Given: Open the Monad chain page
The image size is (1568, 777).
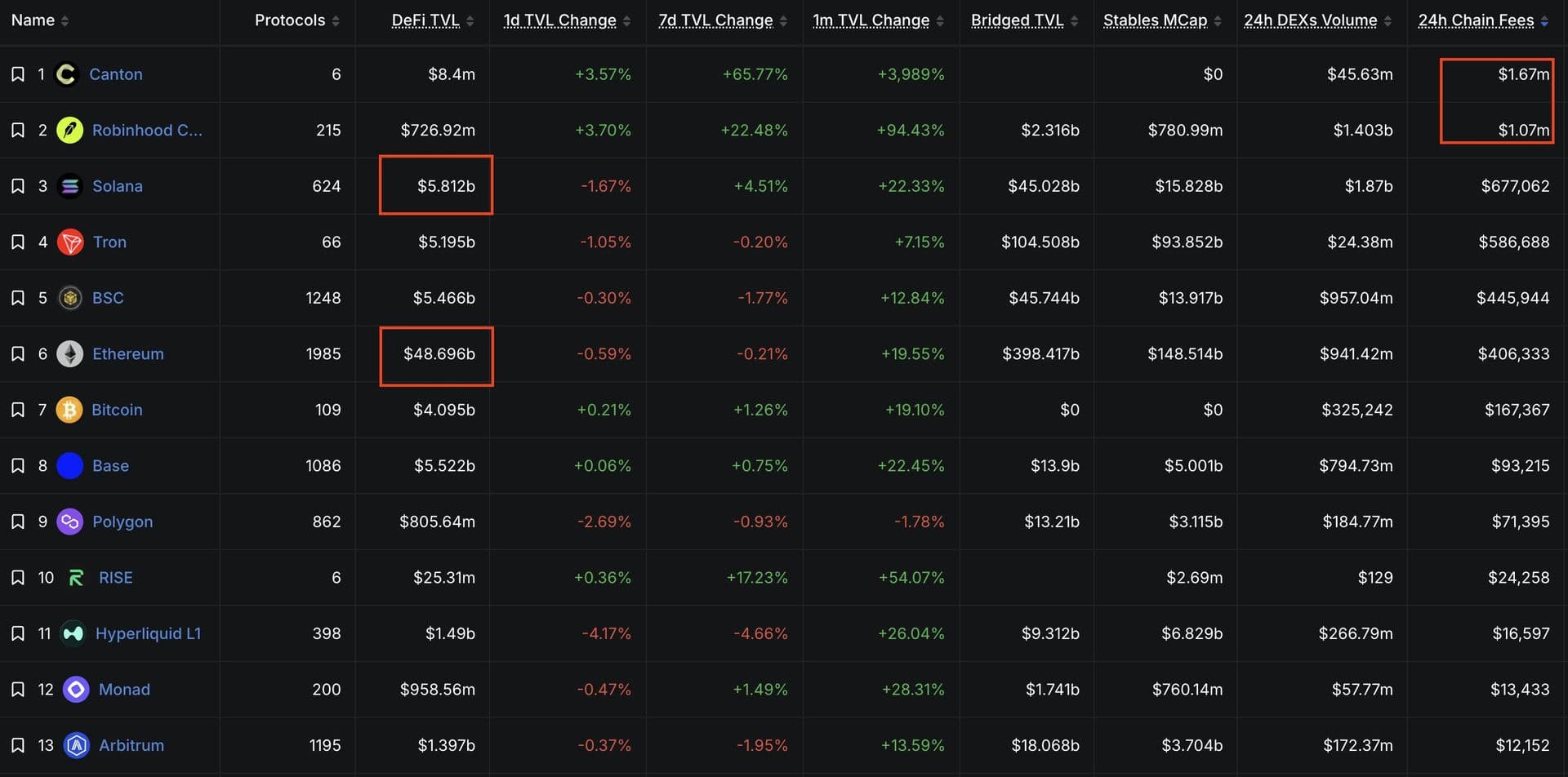Looking at the screenshot, I should pos(124,689).
